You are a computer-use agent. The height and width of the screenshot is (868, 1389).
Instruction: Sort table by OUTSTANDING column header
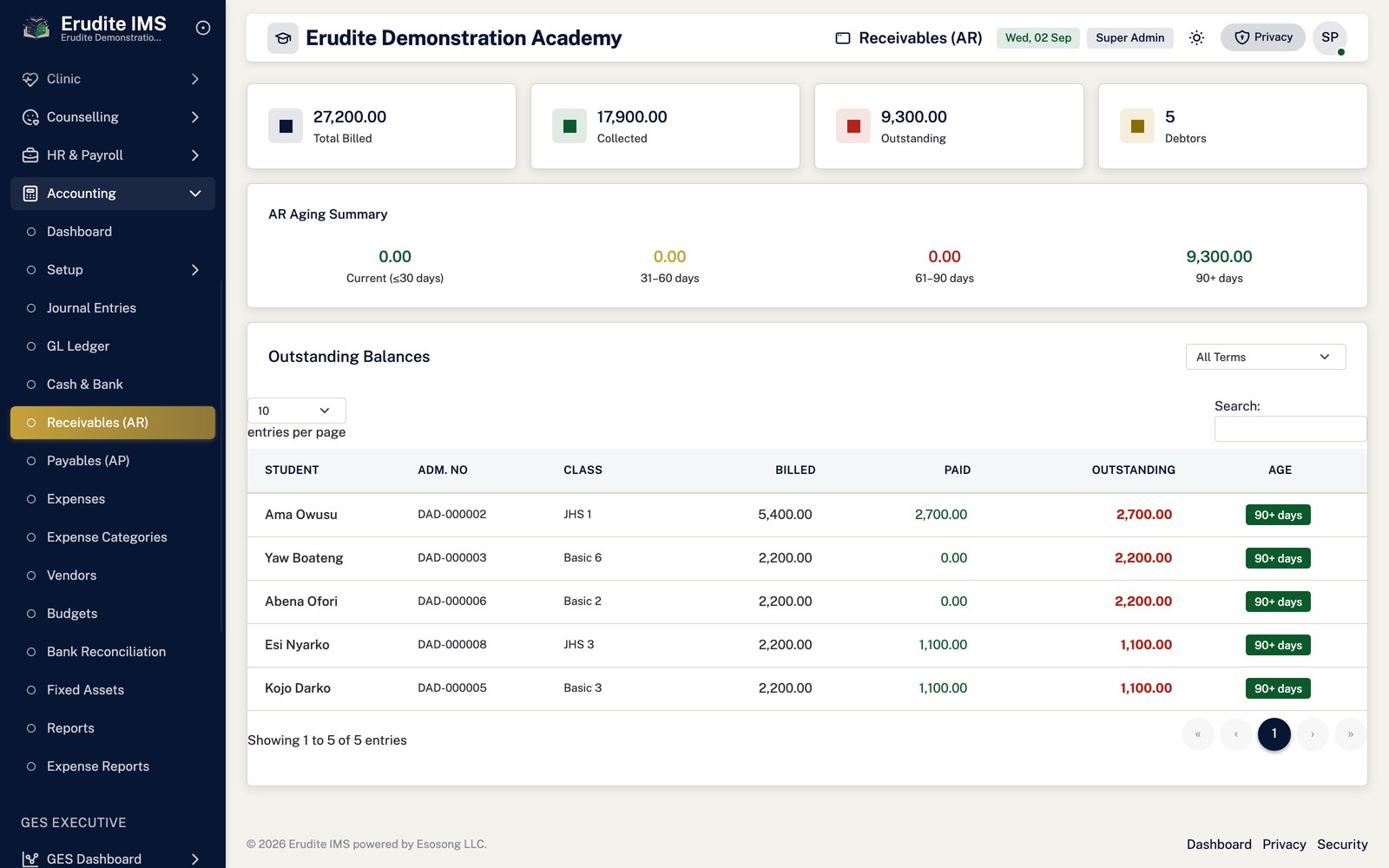click(x=1133, y=470)
